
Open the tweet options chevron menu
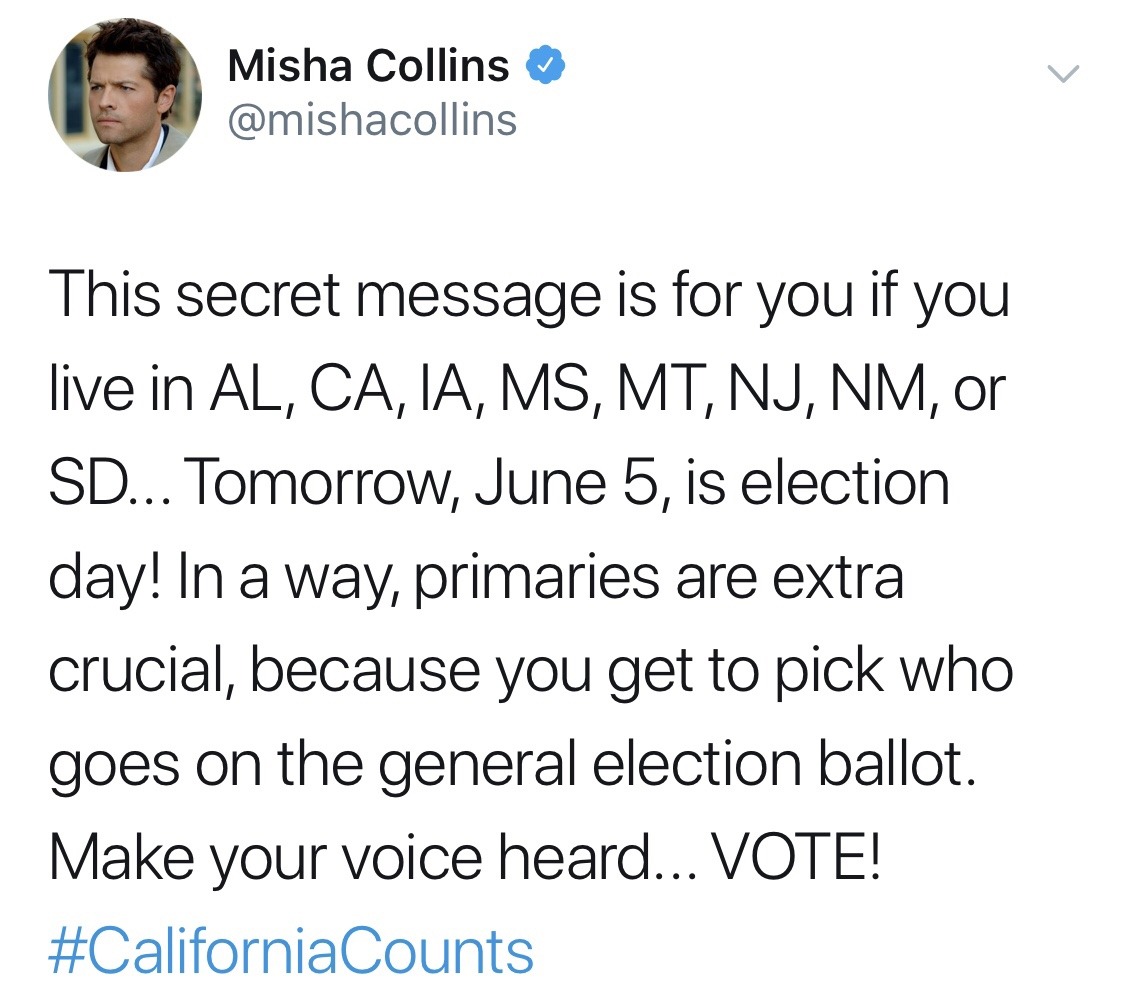1064,74
